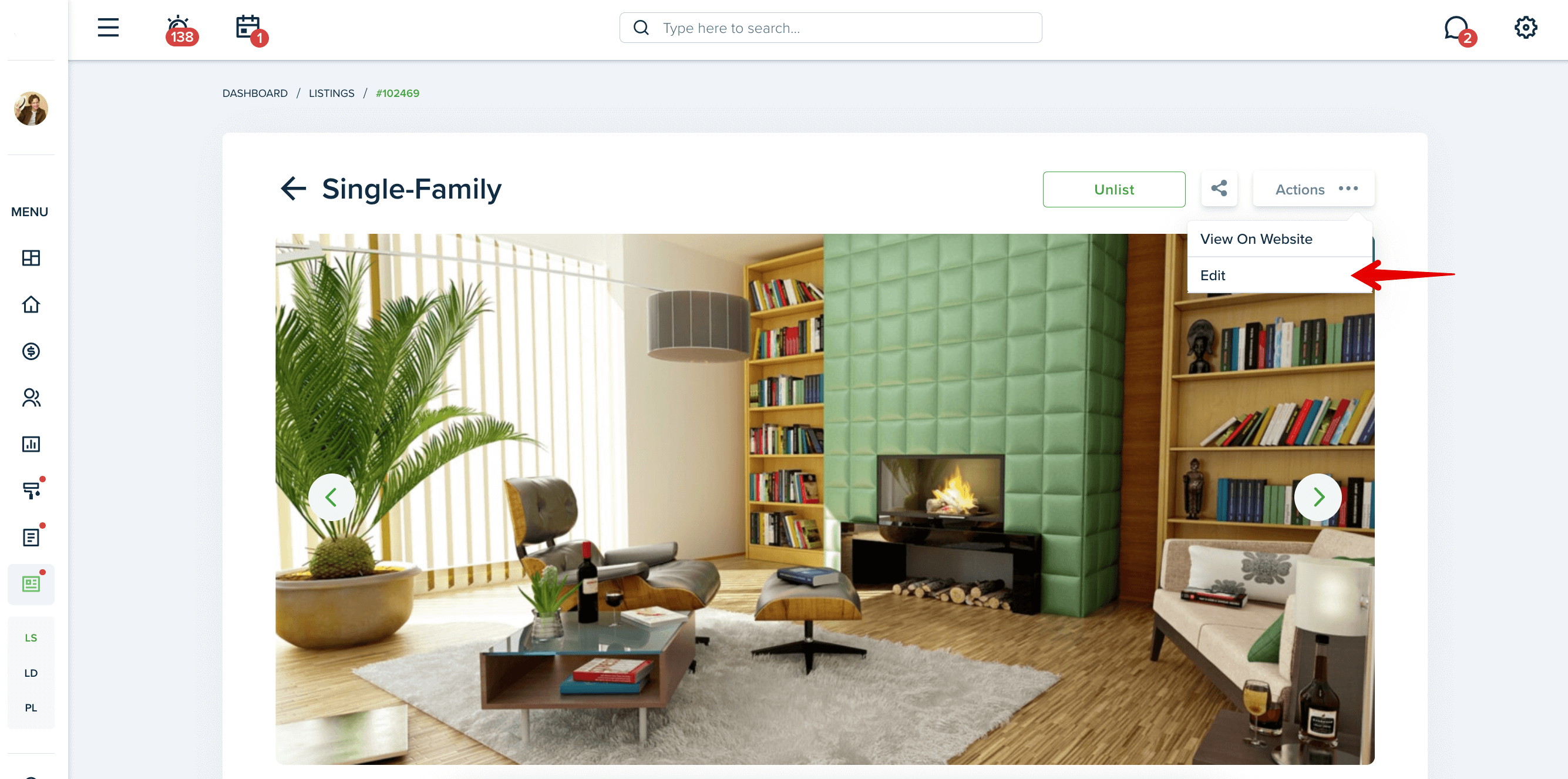Viewport: 1568px width, 779px height.
Task: Click the dollar/finance icon in sidebar
Action: click(x=30, y=351)
